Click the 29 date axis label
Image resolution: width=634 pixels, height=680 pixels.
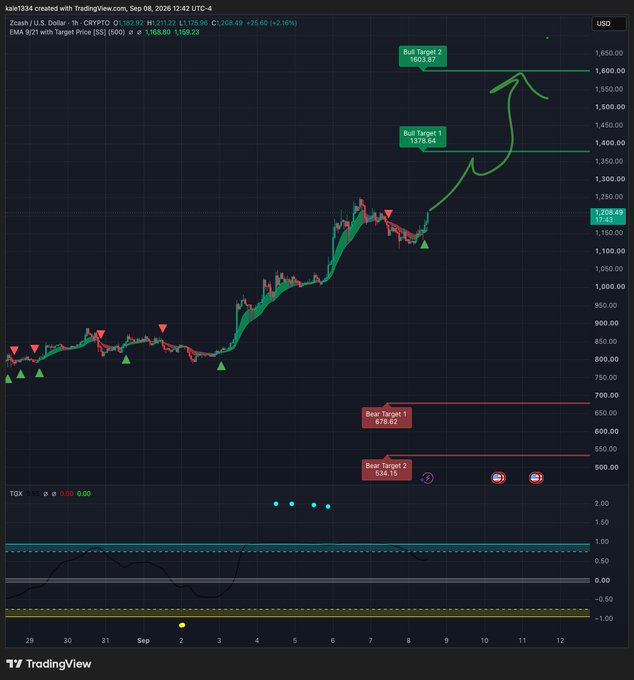29,641
